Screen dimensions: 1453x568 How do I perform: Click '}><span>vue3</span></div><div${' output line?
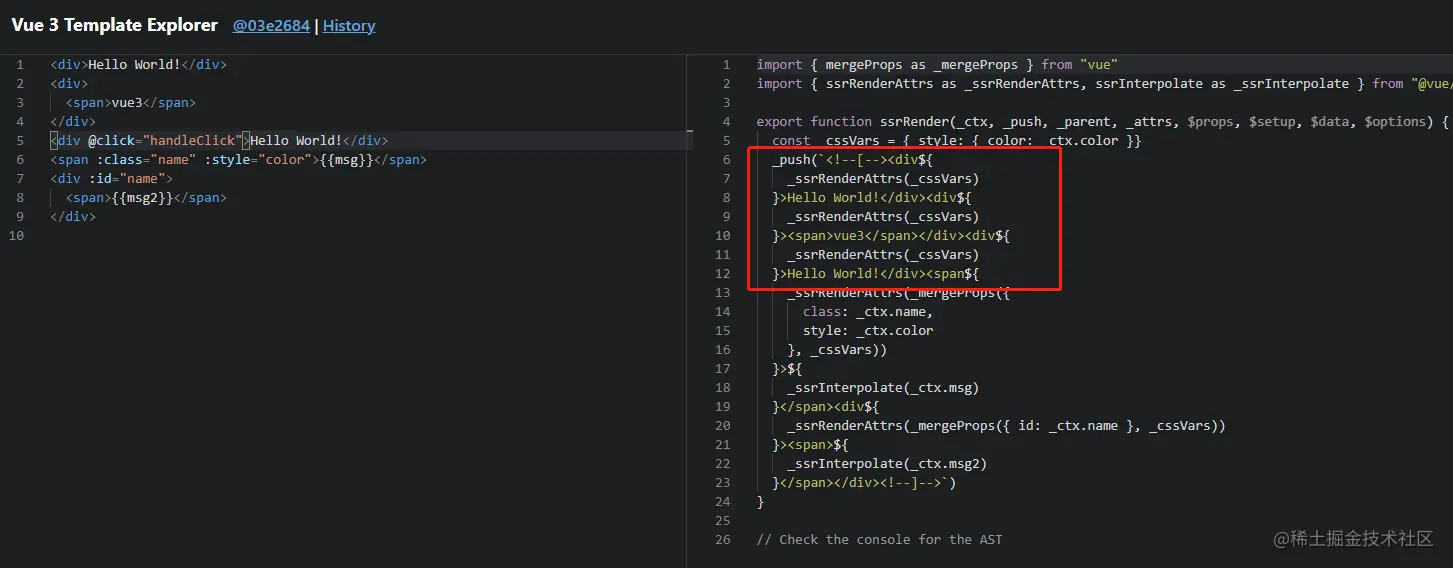tap(891, 236)
